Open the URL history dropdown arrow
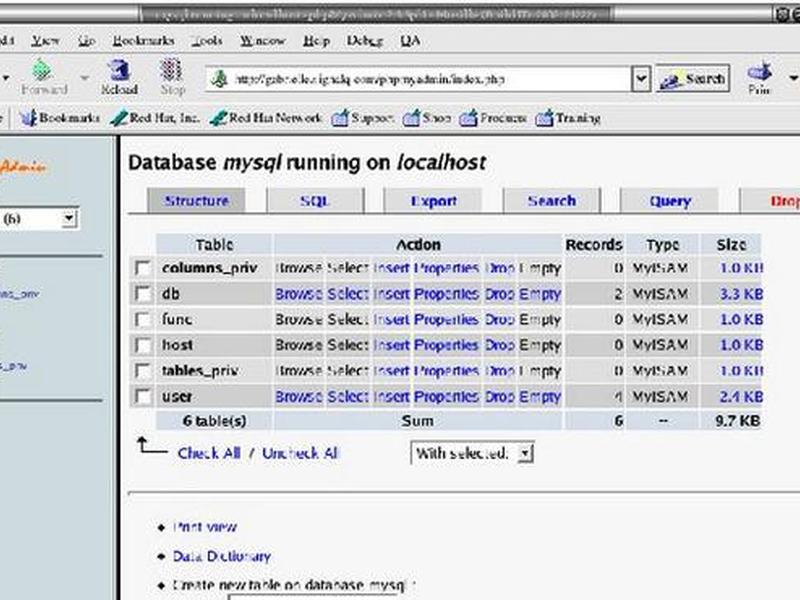This screenshot has height=600, width=800. [x=641, y=79]
